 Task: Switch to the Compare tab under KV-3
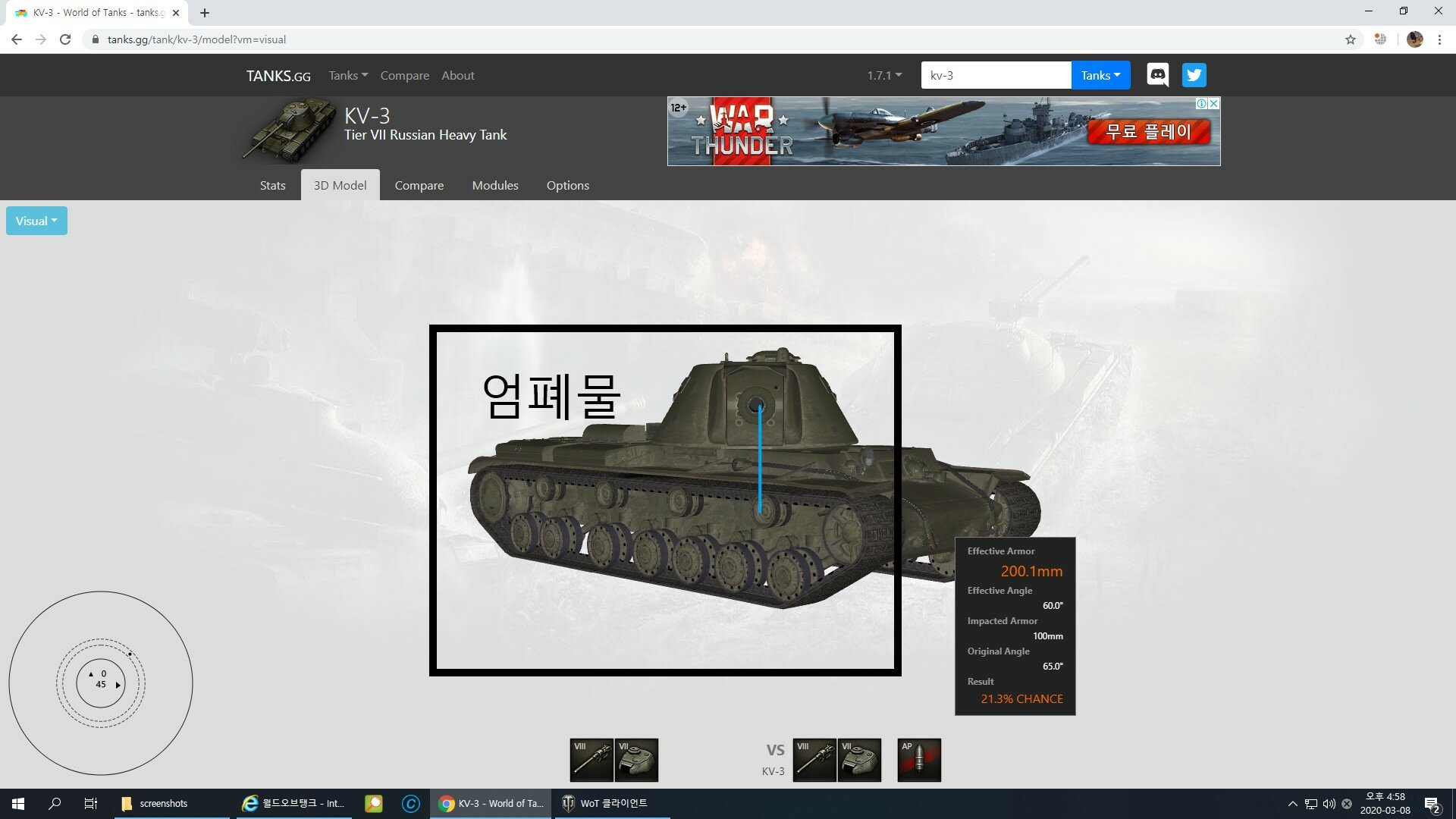[419, 185]
